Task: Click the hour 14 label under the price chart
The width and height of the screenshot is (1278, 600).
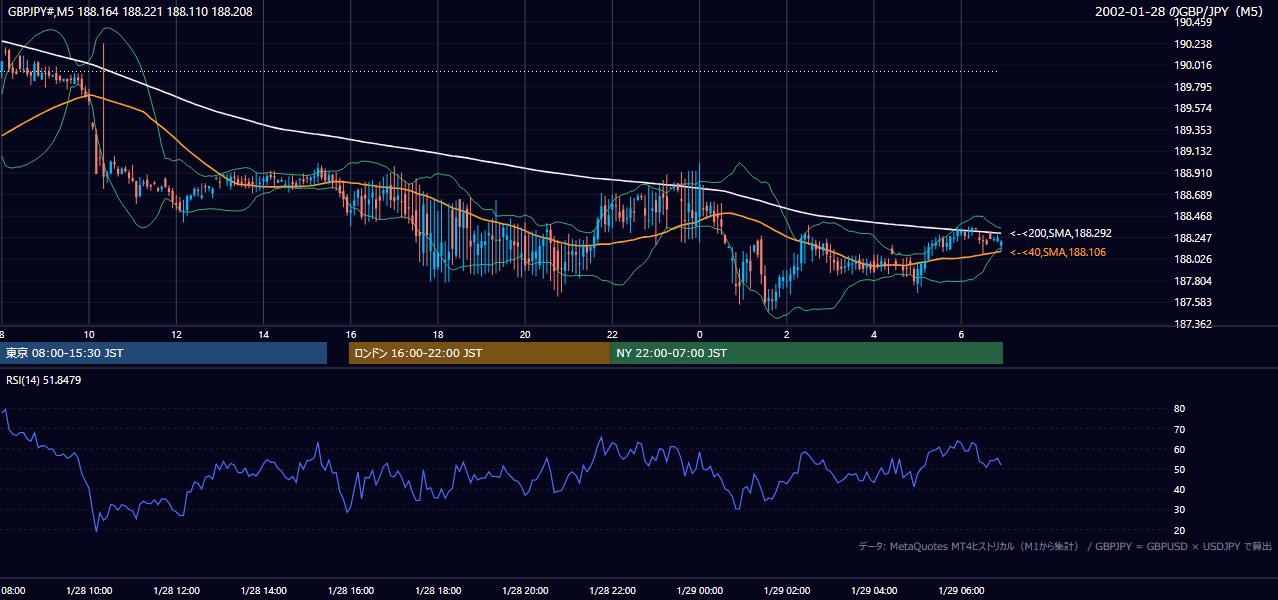Action: (x=263, y=334)
